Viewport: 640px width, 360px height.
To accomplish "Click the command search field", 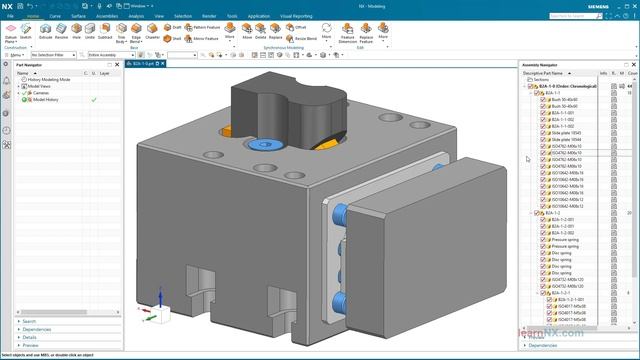I will pos(576,16).
